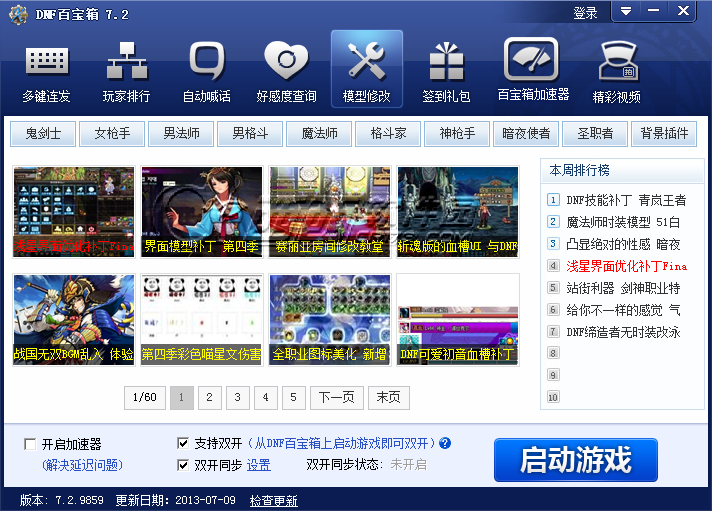The width and height of the screenshot is (712, 511).
Task: Open the 双开同步 设置 link
Action: coord(258,465)
